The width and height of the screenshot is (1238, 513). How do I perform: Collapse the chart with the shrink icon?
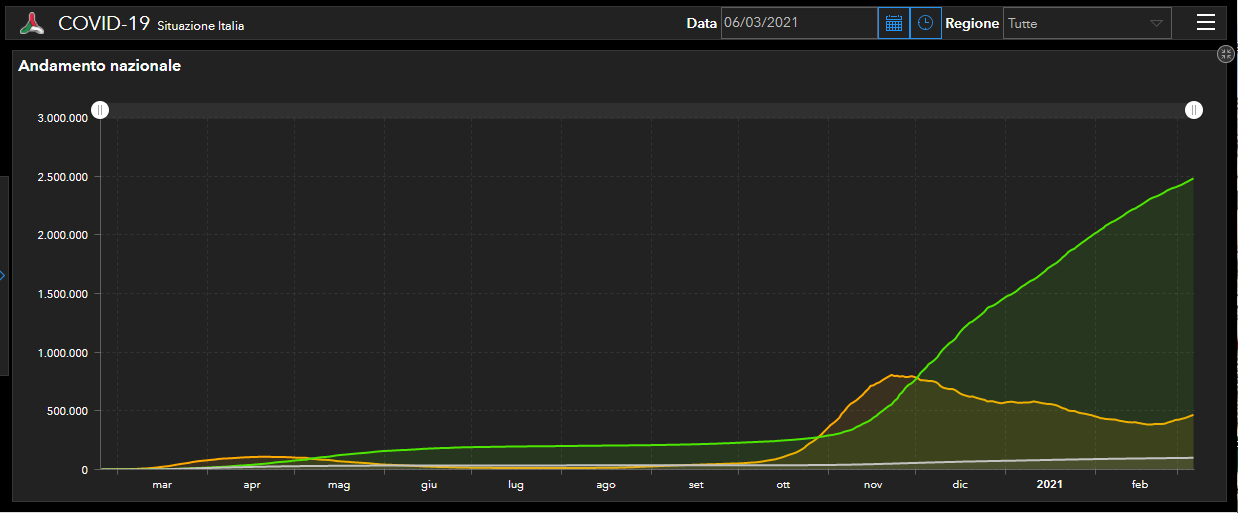1226,54
